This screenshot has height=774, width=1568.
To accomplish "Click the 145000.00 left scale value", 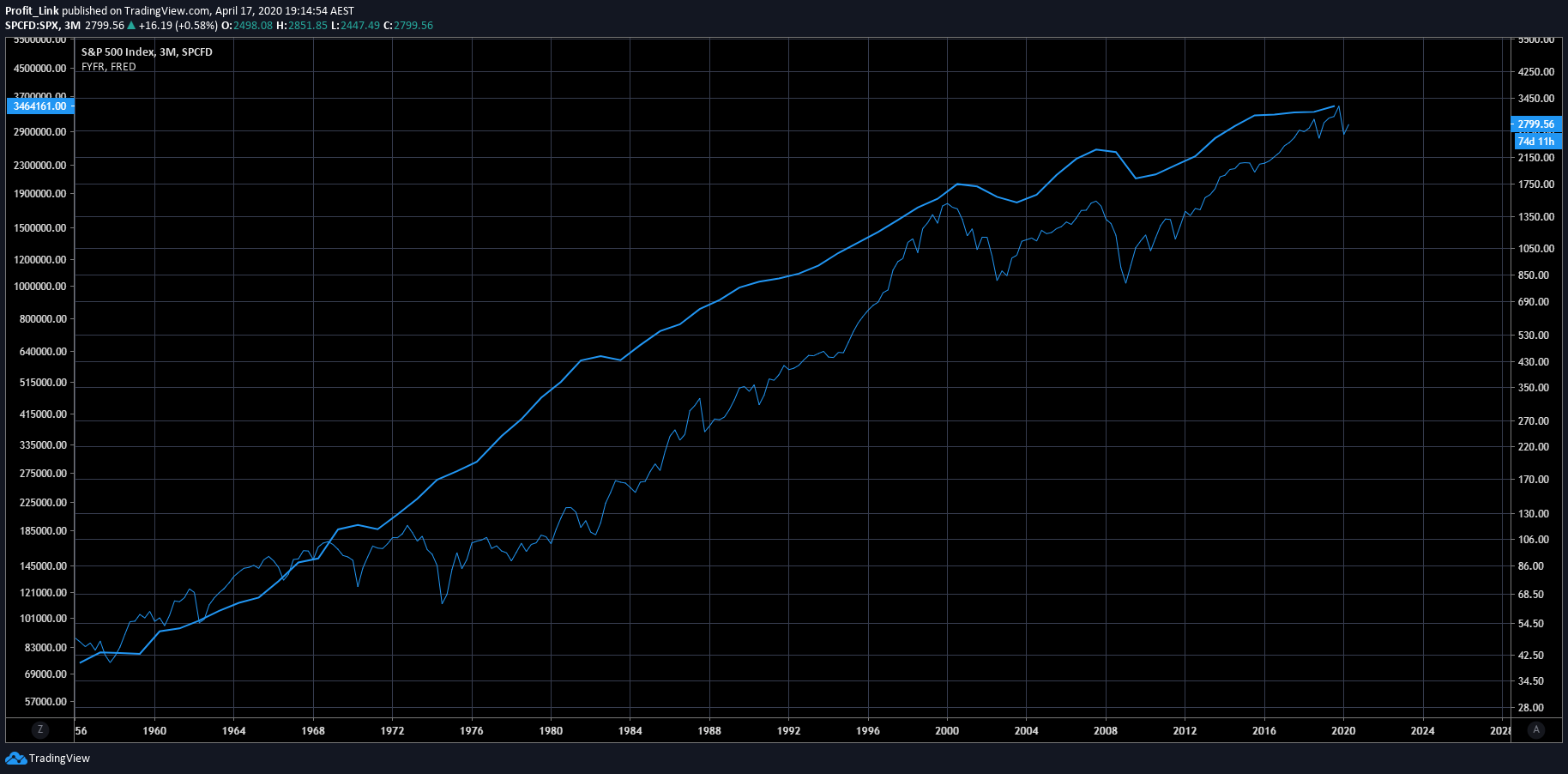I will [x=43, y=566].
